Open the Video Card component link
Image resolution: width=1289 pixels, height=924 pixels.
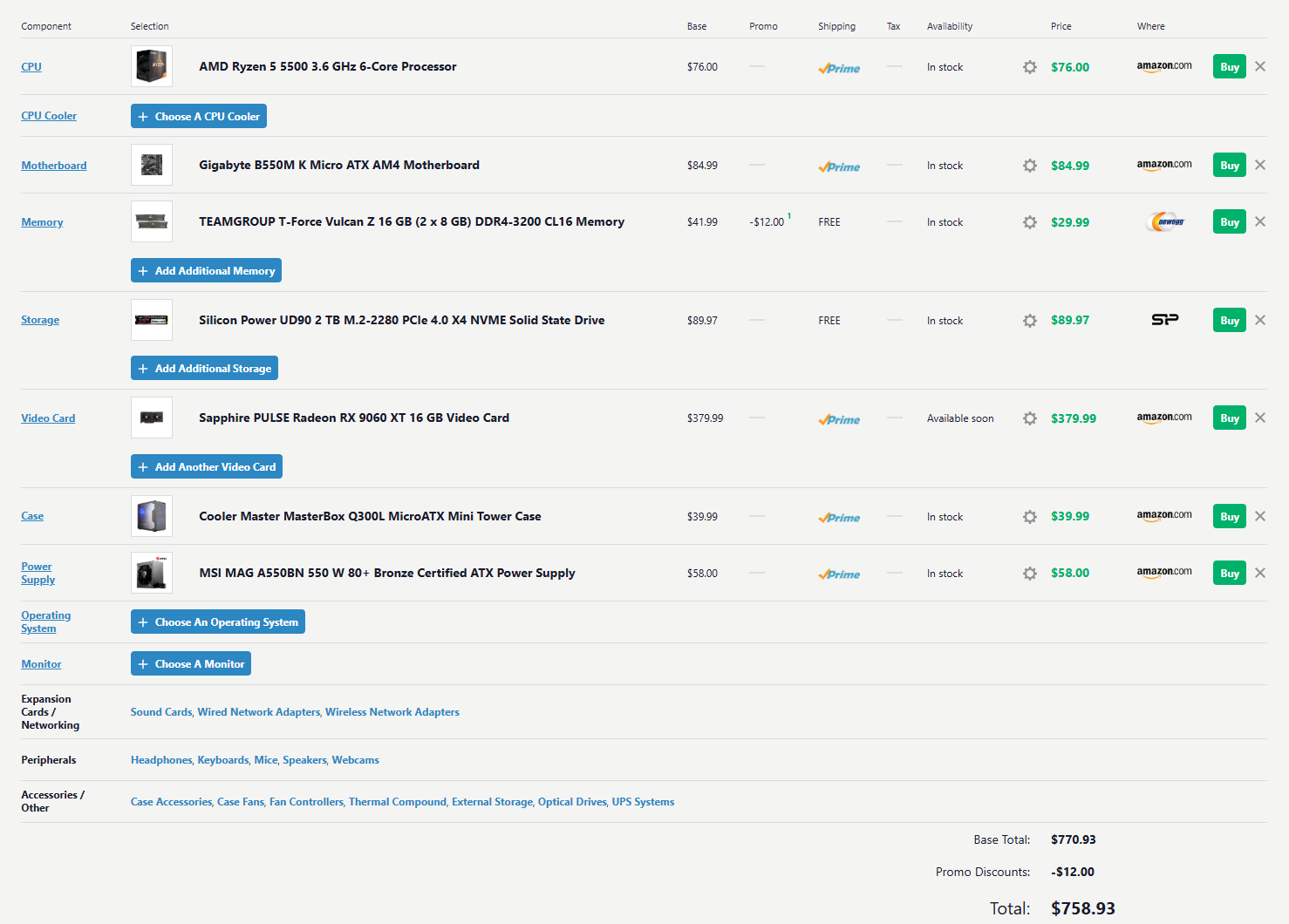[x=48, y=418]
